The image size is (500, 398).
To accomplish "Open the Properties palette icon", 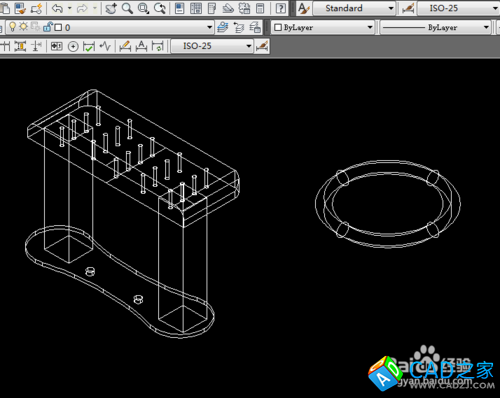I will point(180,8).
